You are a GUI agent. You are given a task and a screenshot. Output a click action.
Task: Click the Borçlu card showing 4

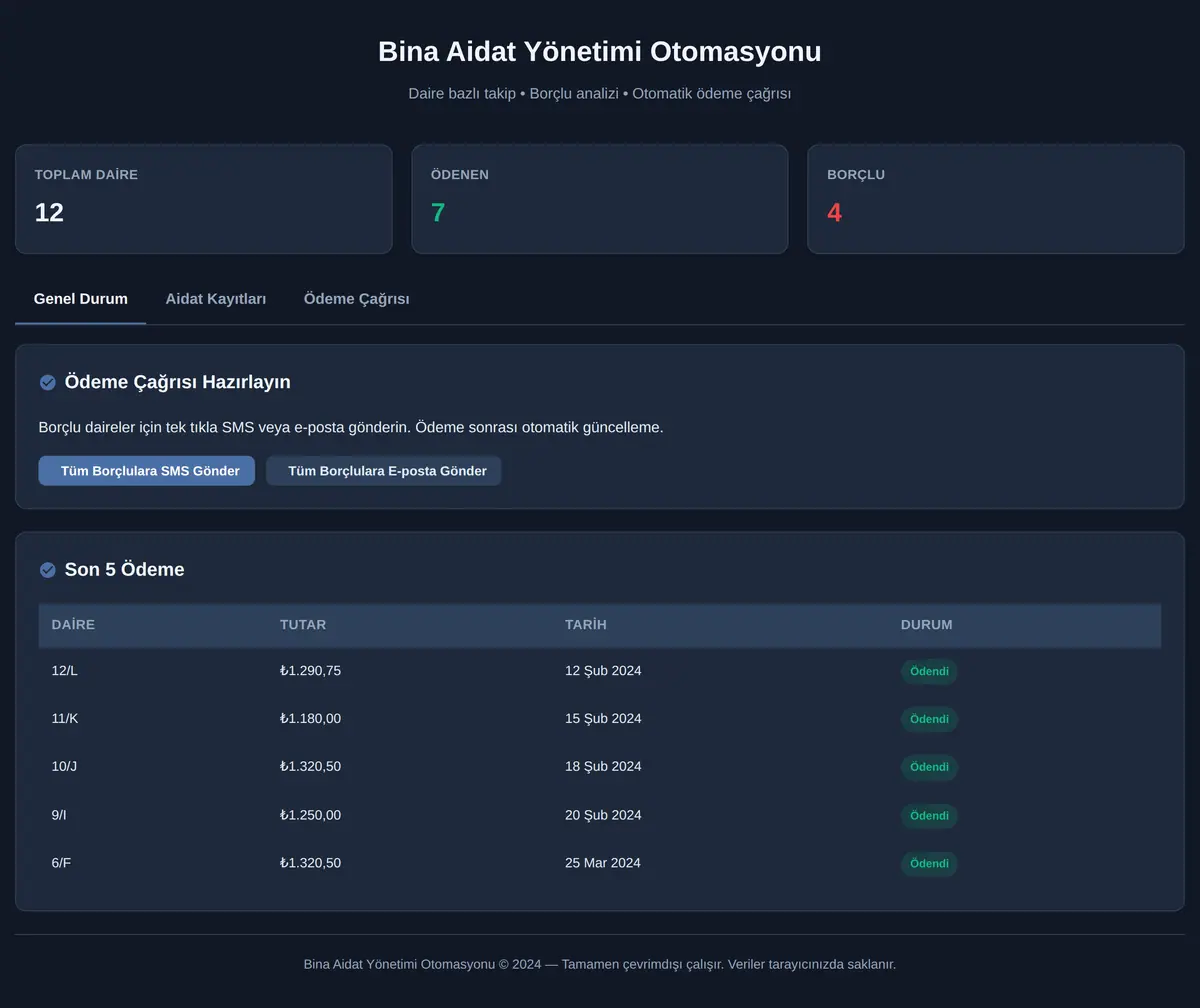click(996, 199)
